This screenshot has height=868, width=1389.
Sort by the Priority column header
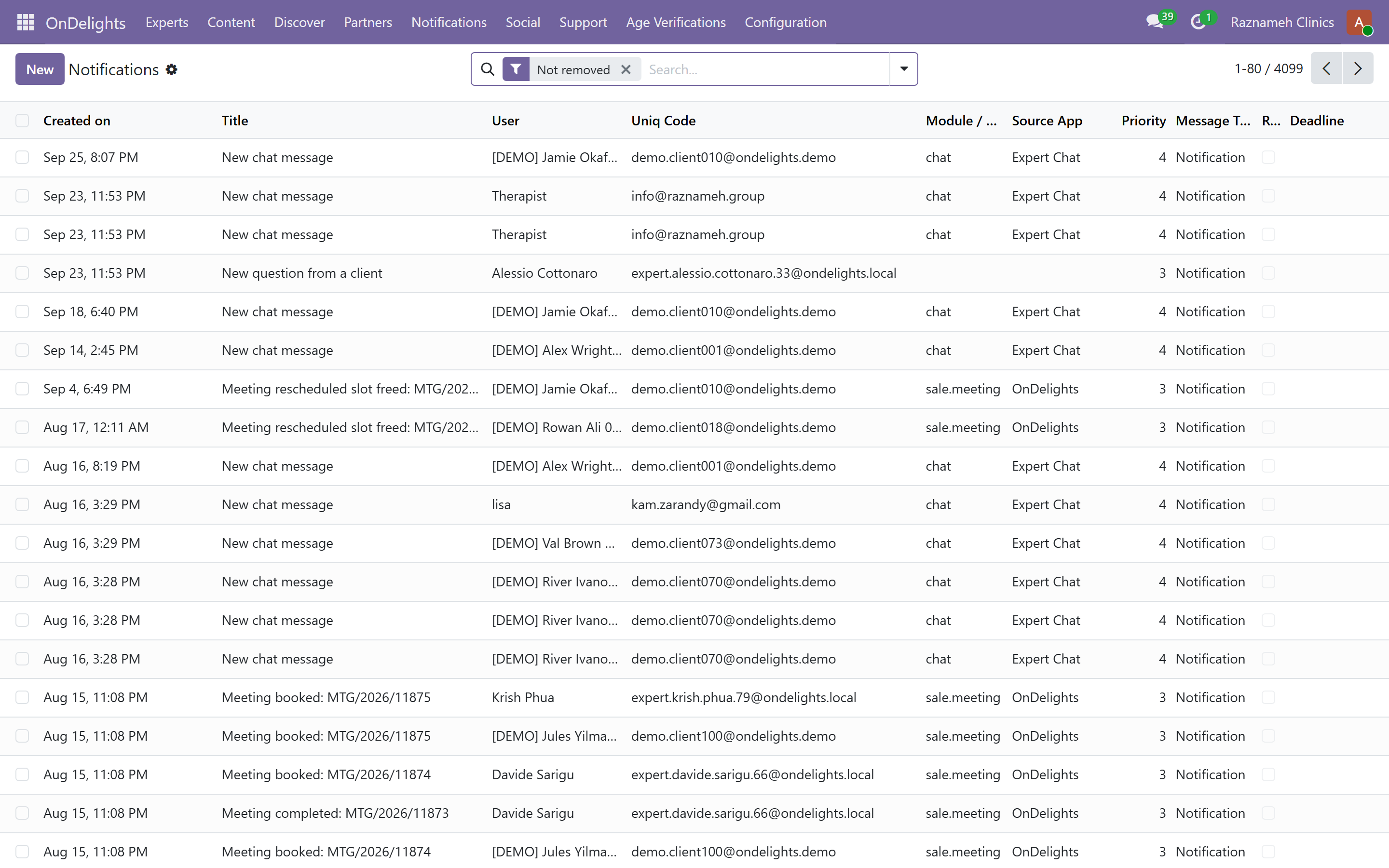click(x=1144, y=121)
